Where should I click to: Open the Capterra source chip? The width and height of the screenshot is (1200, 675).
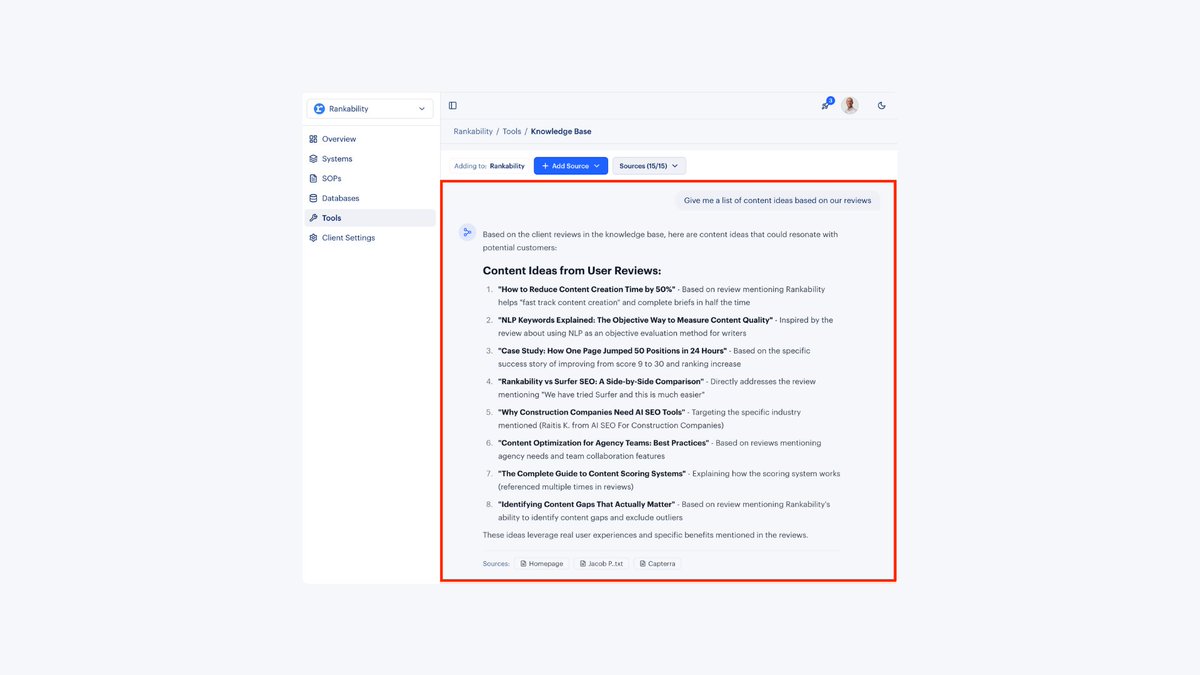[657, 564]
